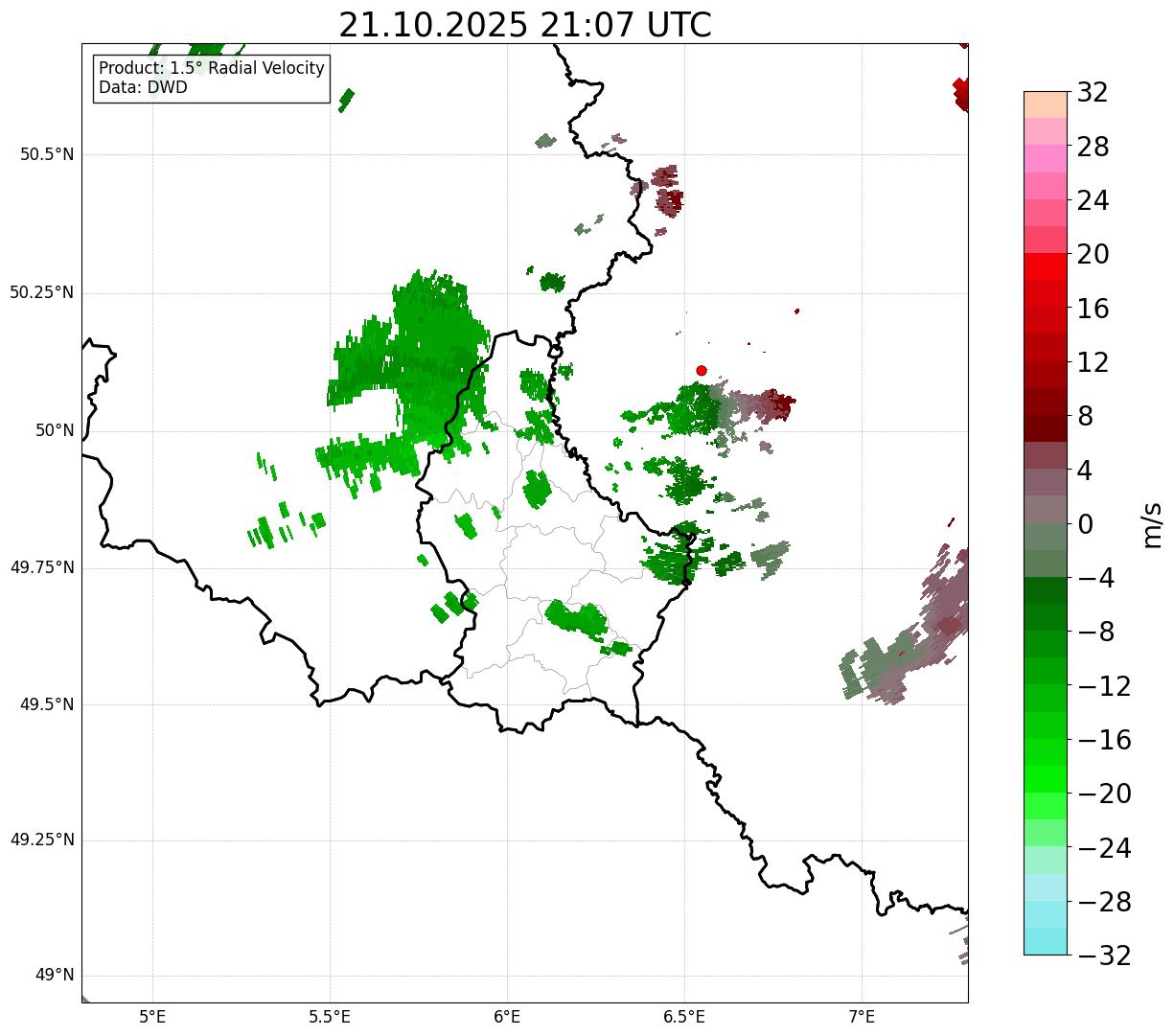The height and width of the screenshot is (1036, 1174).
Task: Pick the peach top colorbar swatch
Action: [x=1046, y=104]
